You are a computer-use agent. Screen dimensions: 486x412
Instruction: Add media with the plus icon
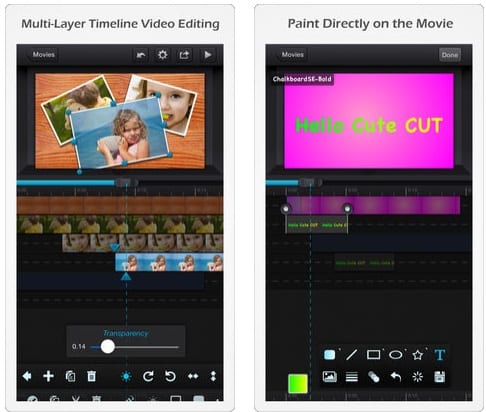point(48,376)
